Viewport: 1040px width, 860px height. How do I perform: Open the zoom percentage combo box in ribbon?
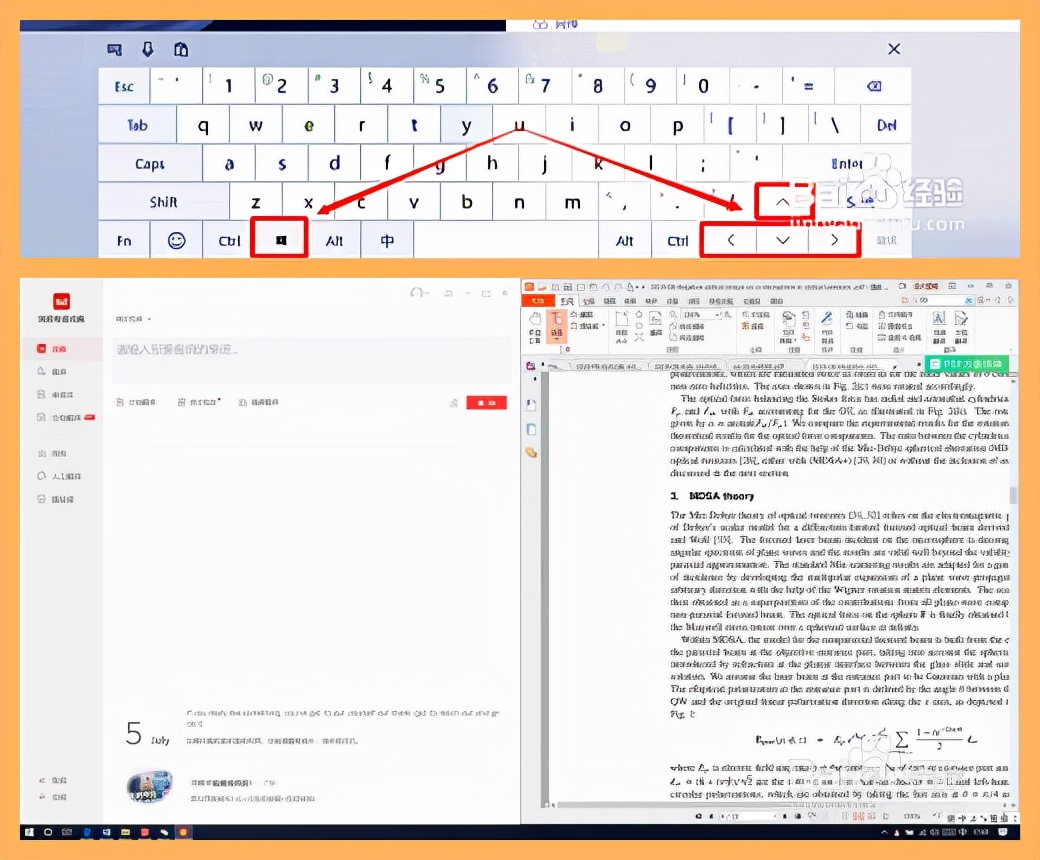pyautogui.click(x=702, y=315)
